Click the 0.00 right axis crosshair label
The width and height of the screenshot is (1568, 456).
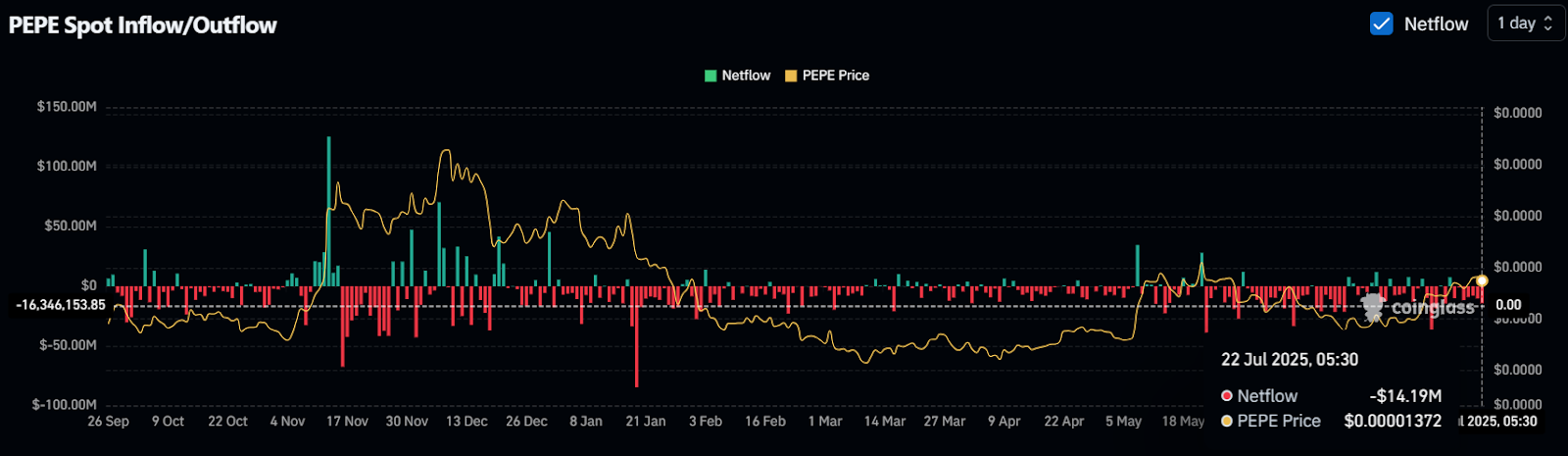1508,305
